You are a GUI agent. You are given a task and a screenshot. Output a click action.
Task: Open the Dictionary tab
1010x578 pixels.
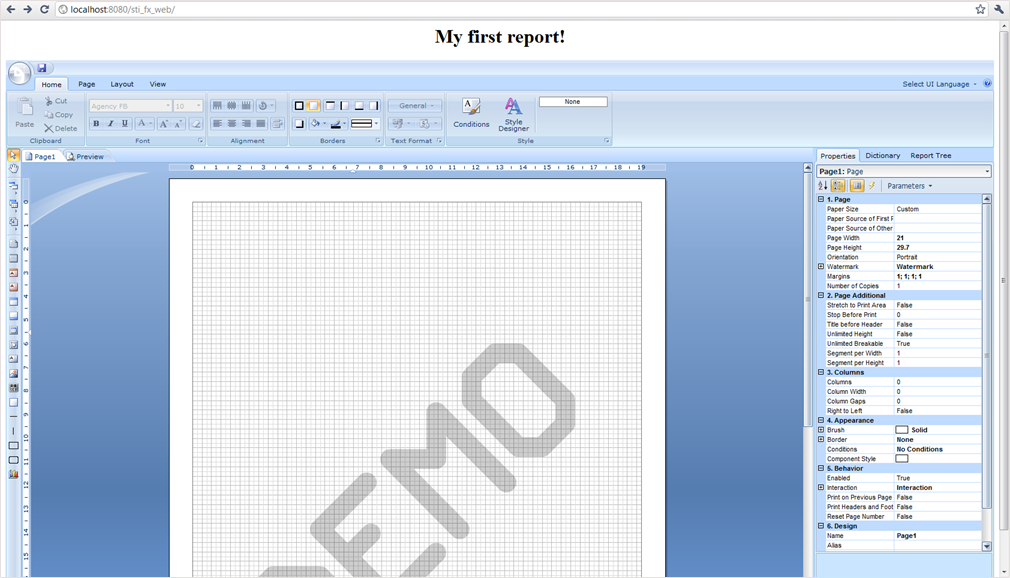coord(882,156)
